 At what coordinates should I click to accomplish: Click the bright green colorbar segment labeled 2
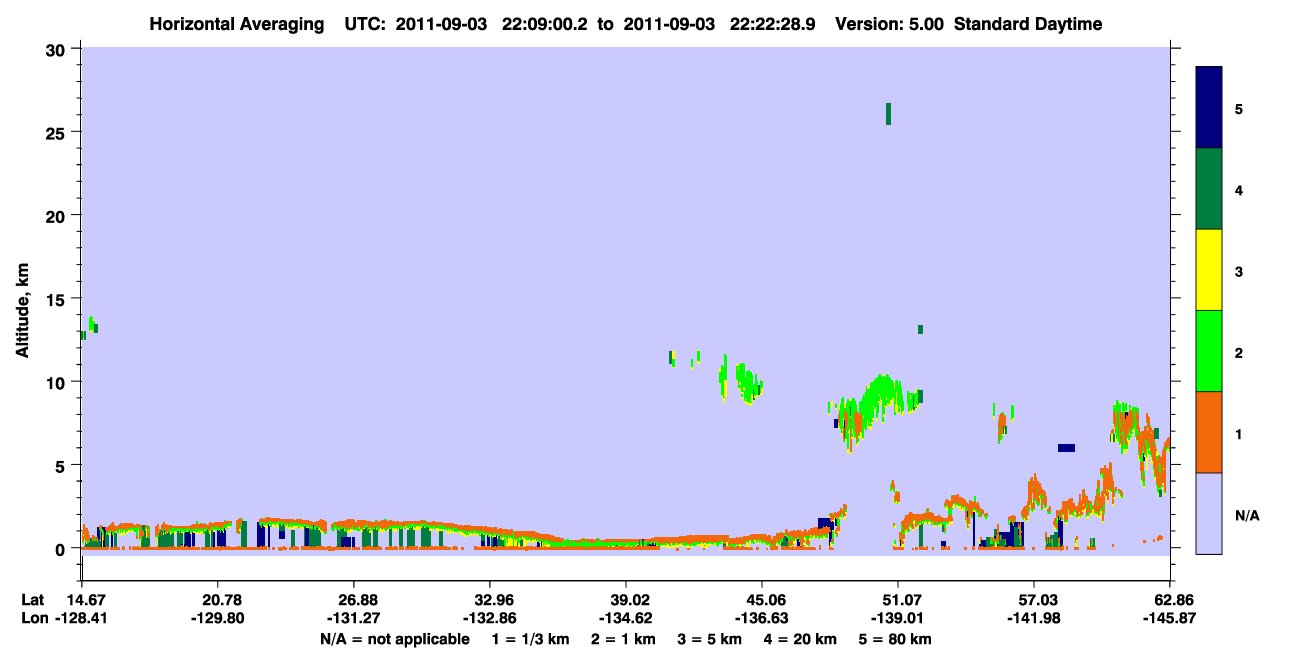point(1209,351)
